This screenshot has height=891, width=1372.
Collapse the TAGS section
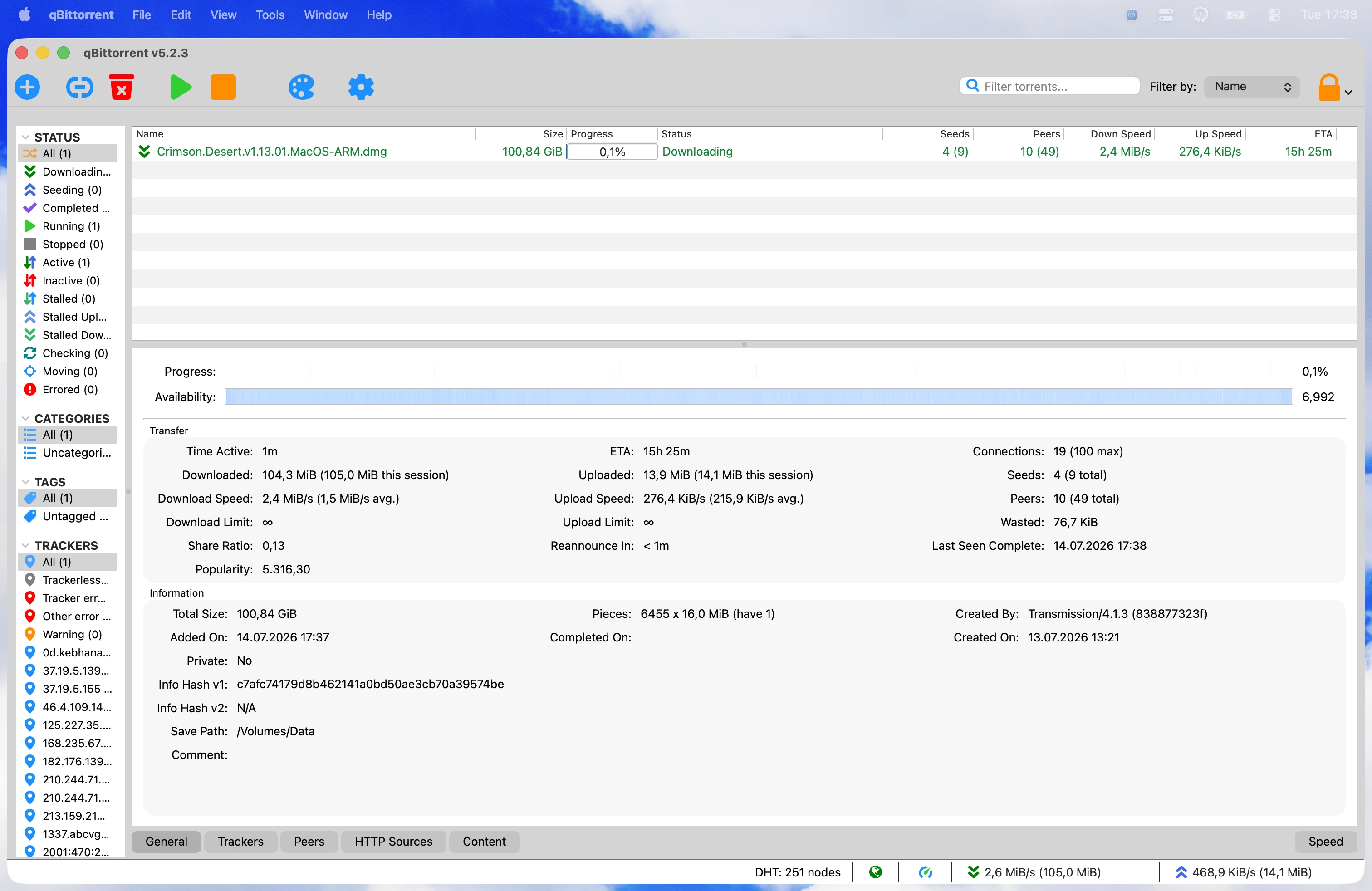coord(25,482)
